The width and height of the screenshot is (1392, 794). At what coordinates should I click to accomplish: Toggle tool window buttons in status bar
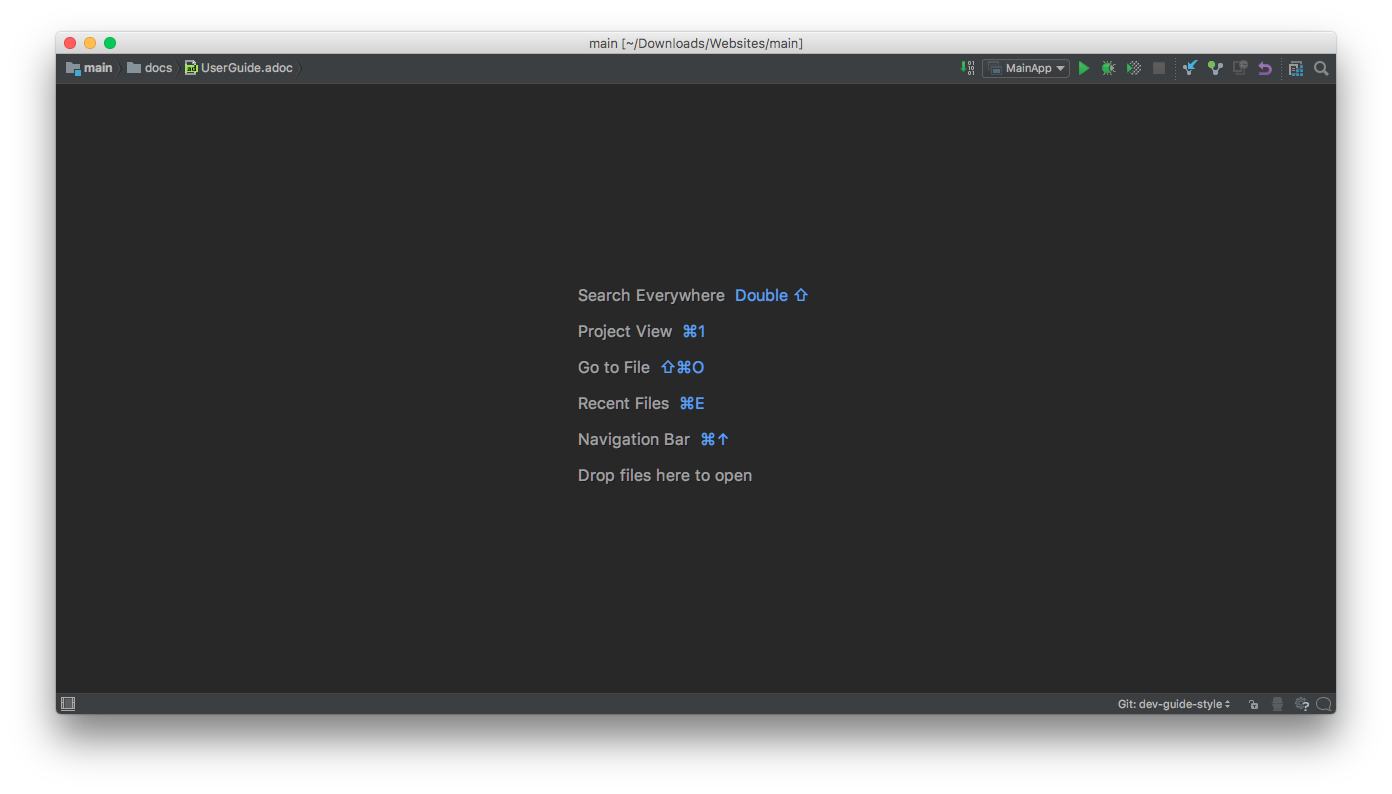68,704
